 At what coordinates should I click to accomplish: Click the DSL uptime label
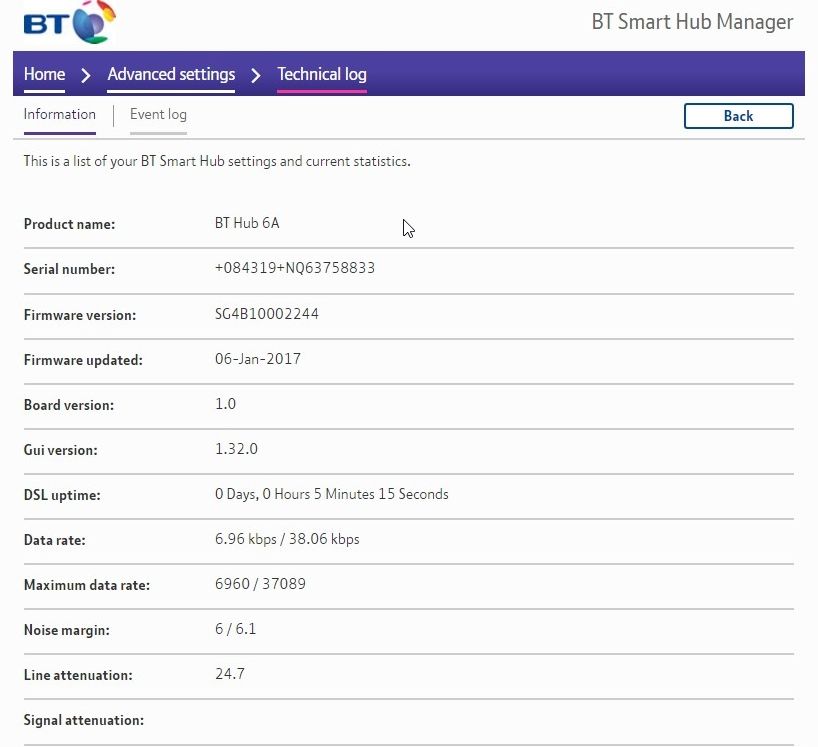pos(62,495)
